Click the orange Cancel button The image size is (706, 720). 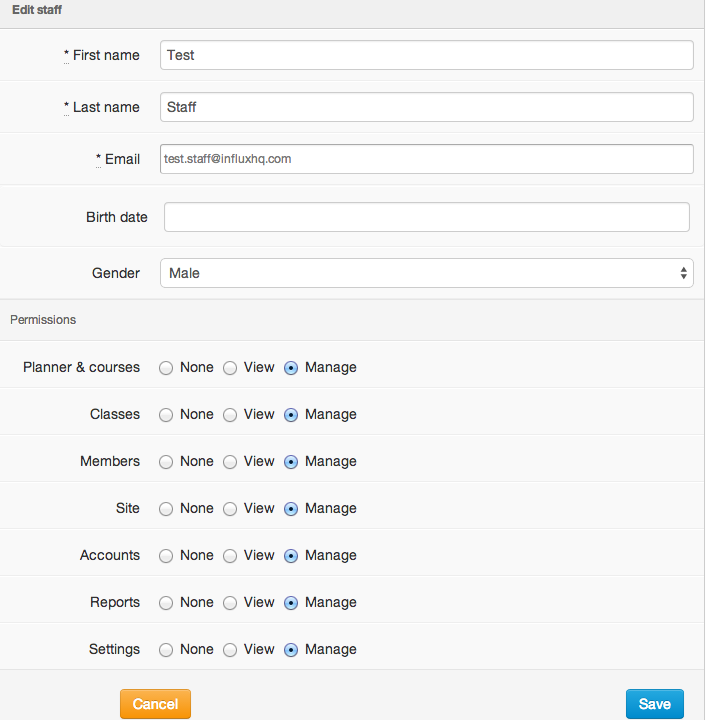click(155, 704)
